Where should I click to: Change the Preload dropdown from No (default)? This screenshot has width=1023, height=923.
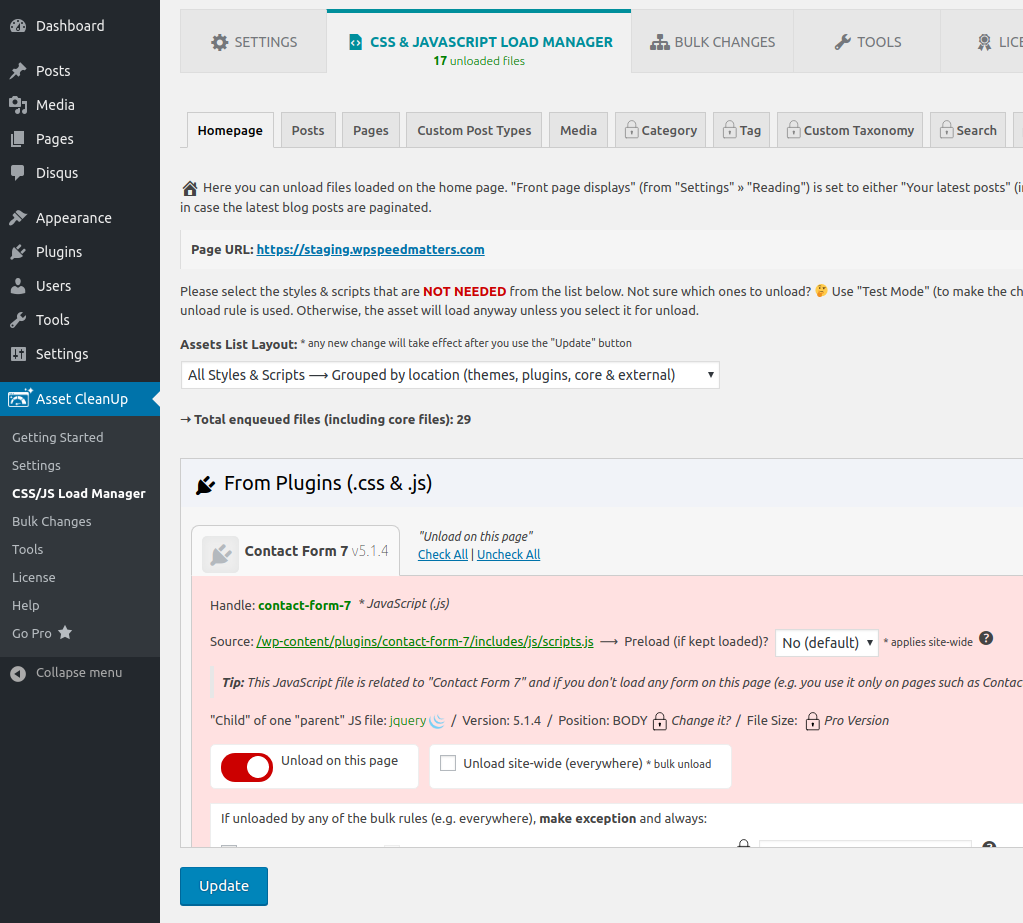pyautogui.click(x=827, y=643)
